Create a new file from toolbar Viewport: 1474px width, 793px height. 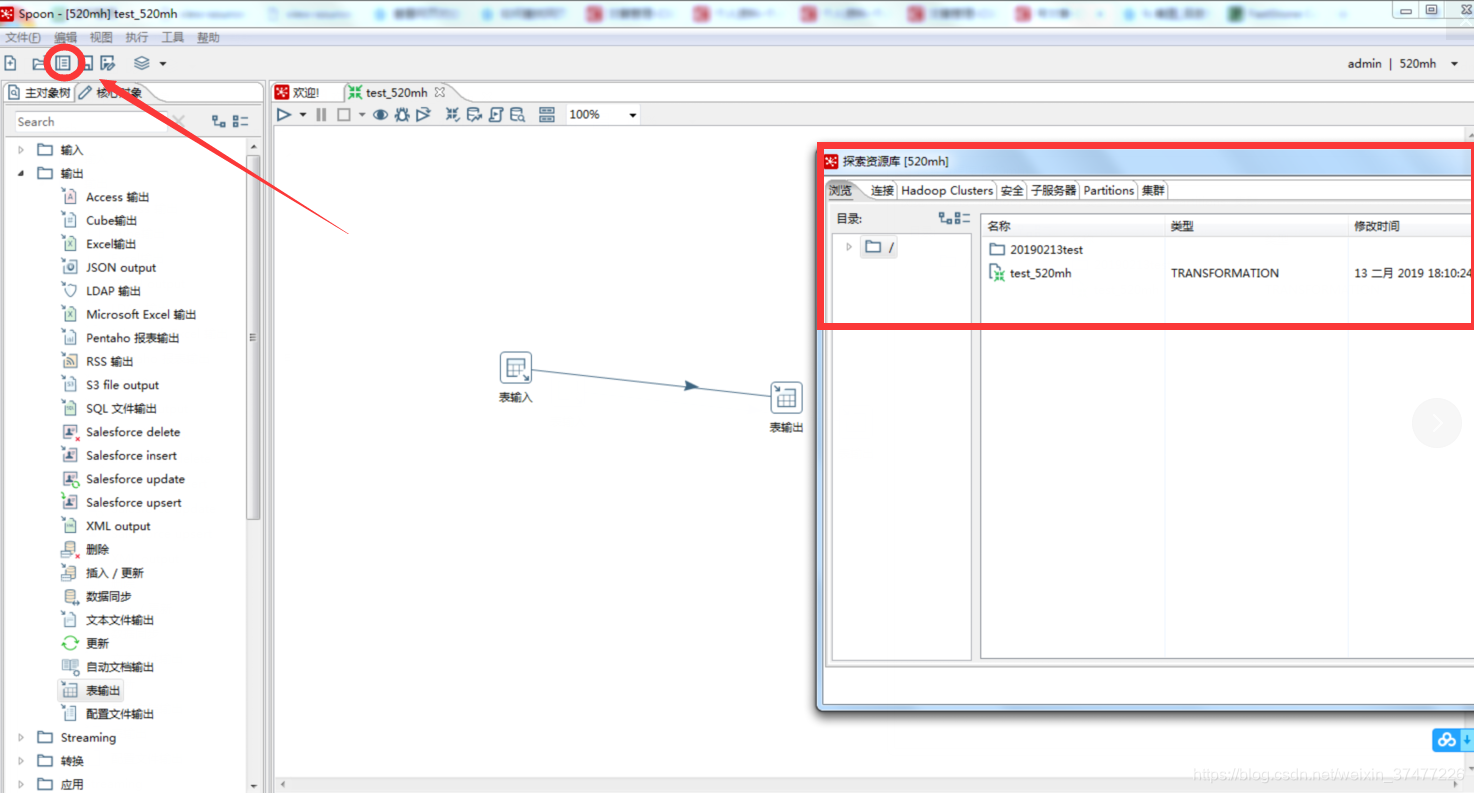10,63
